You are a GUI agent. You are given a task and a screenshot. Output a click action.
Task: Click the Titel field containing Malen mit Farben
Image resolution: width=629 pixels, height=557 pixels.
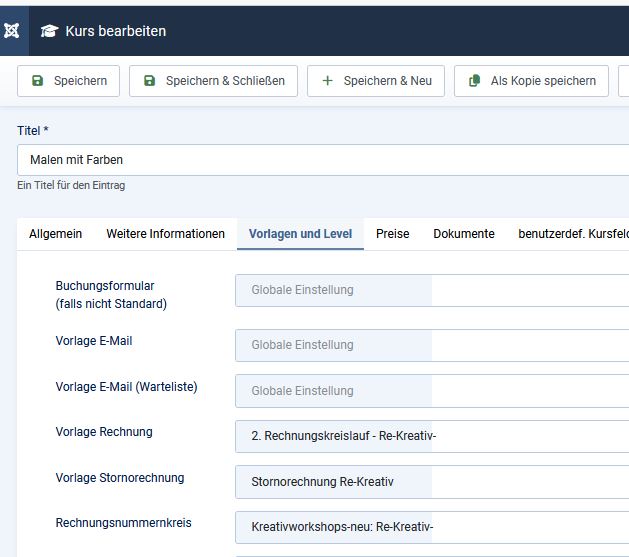322,160
